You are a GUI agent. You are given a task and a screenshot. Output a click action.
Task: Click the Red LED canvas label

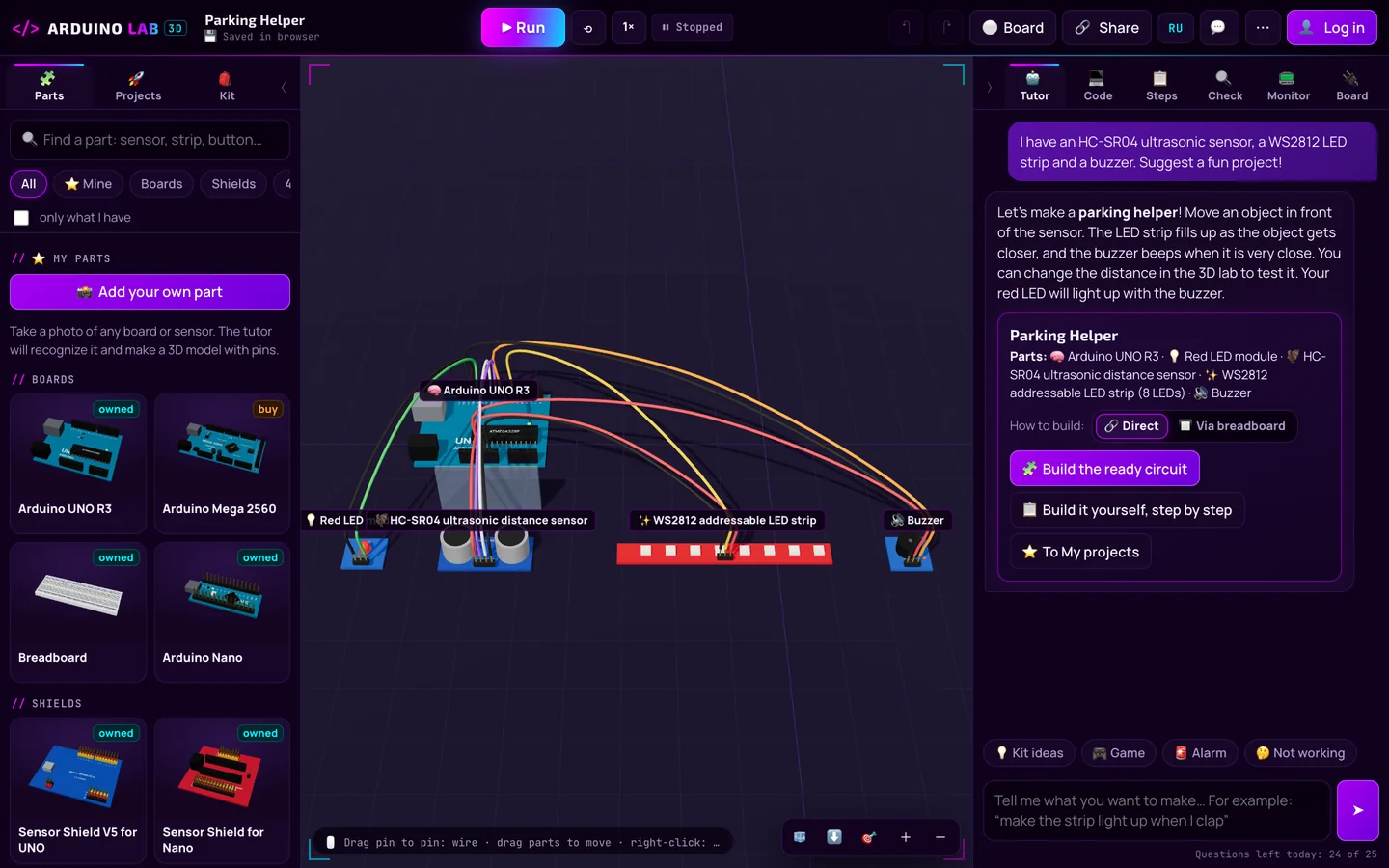pos(335,520)
